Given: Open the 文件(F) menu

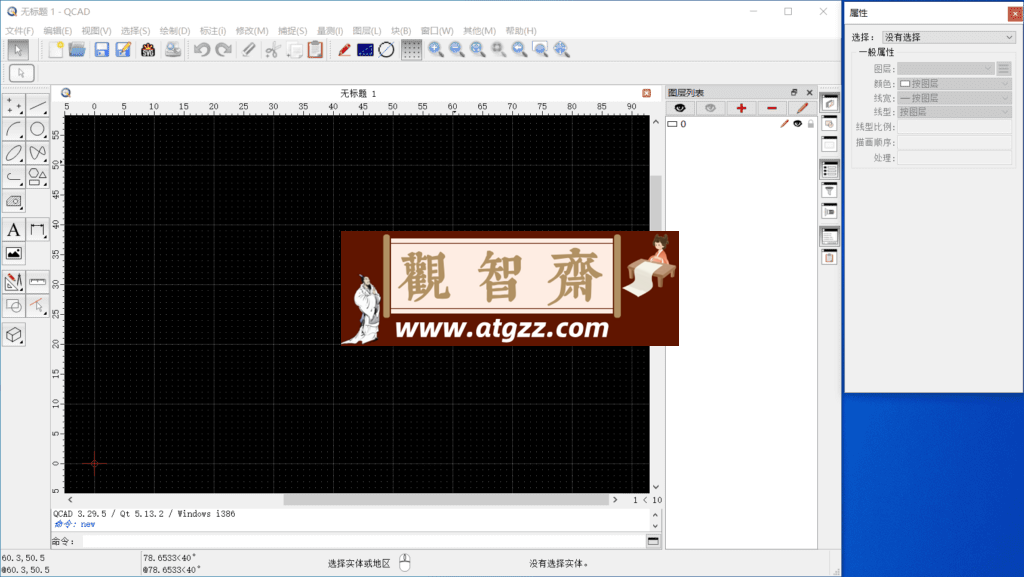Looking at the screenshot, I should click(20, 31).
